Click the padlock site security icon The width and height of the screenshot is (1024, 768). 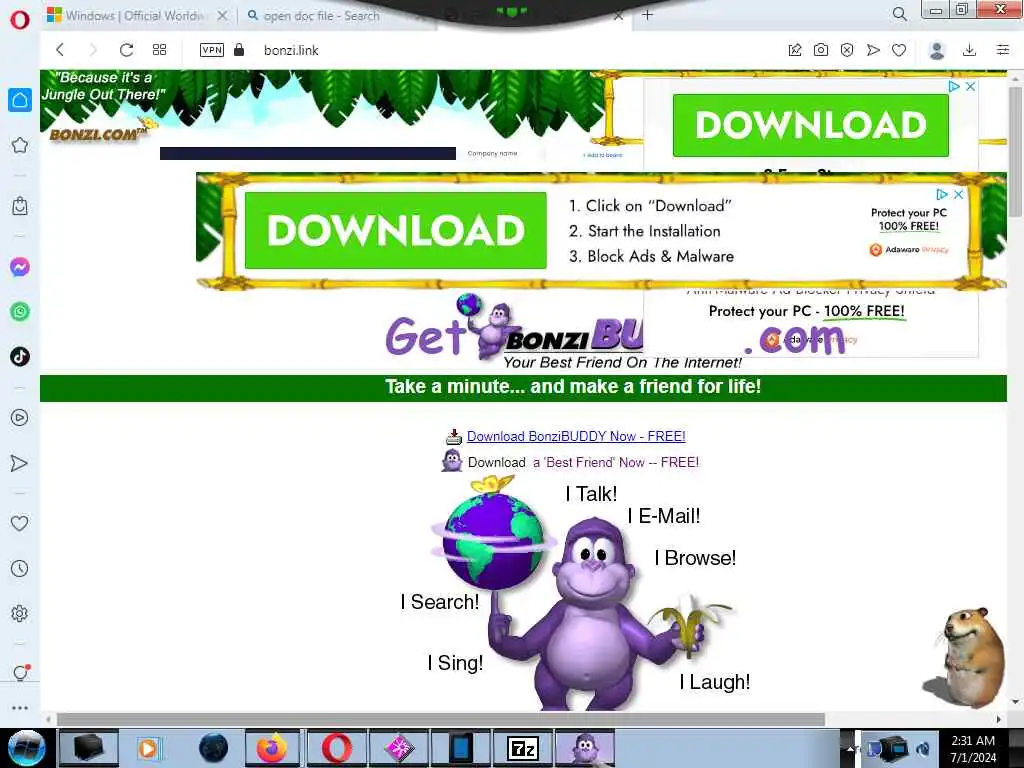click(x=239, y=50)
